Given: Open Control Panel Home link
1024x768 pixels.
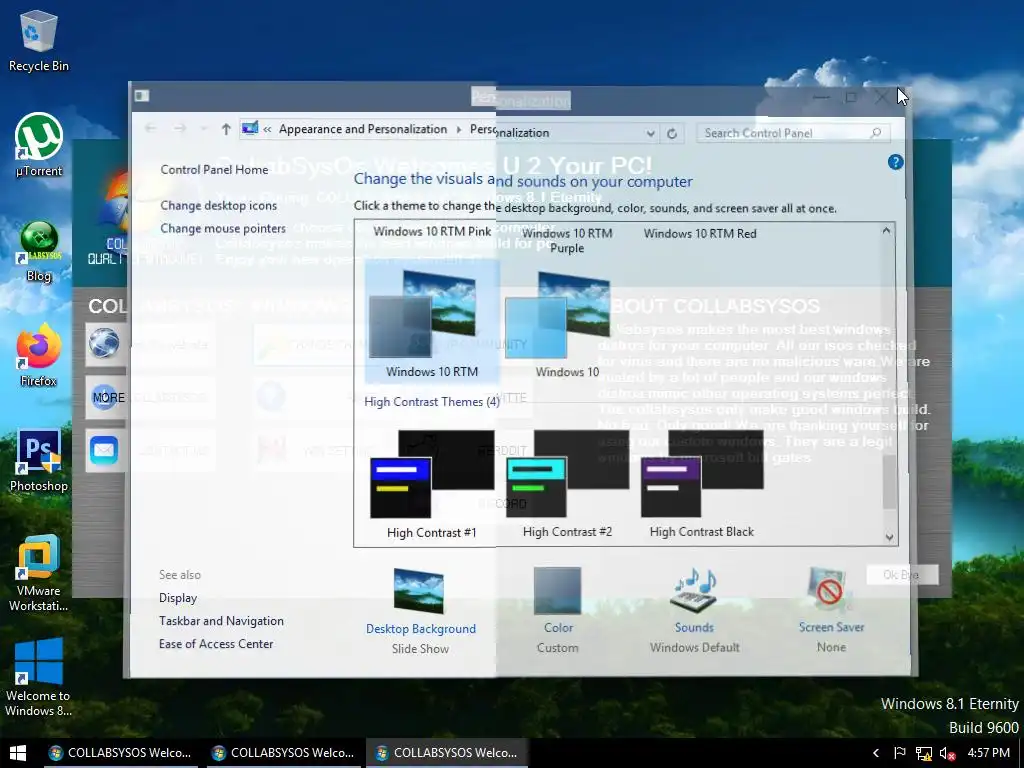Looking at the screenshot, I should pos(214,170).
